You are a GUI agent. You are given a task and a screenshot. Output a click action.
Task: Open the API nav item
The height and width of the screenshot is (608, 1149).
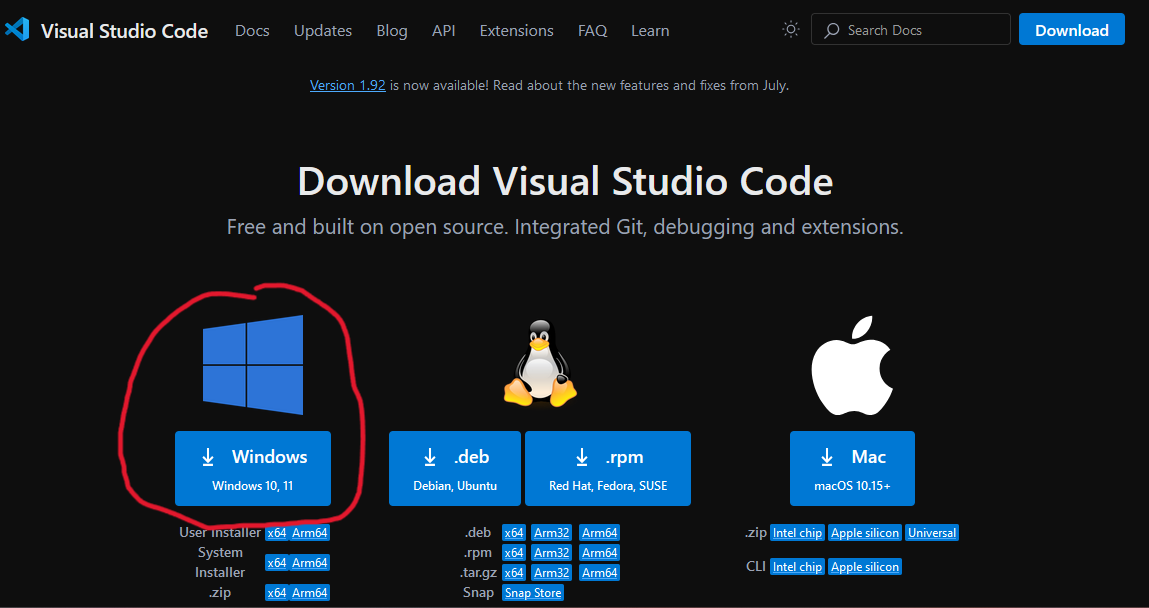coord(443,31)
